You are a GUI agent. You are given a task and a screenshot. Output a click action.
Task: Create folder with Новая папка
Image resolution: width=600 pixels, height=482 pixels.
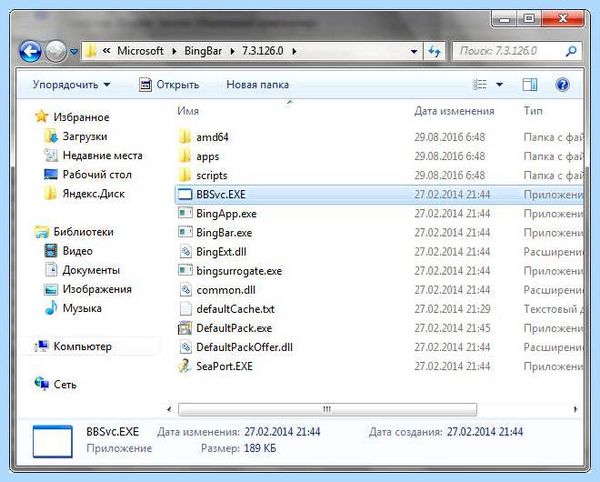258,85
